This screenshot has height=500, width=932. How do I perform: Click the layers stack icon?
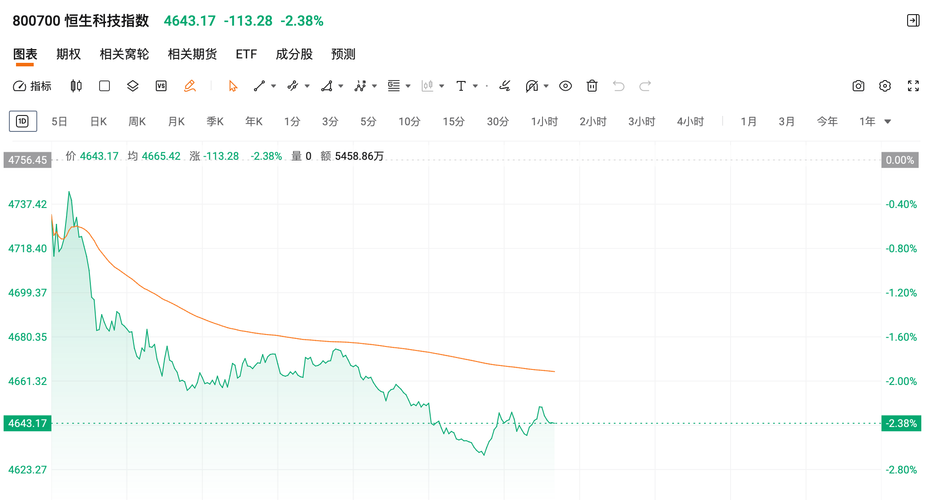(x=132, y=86)
